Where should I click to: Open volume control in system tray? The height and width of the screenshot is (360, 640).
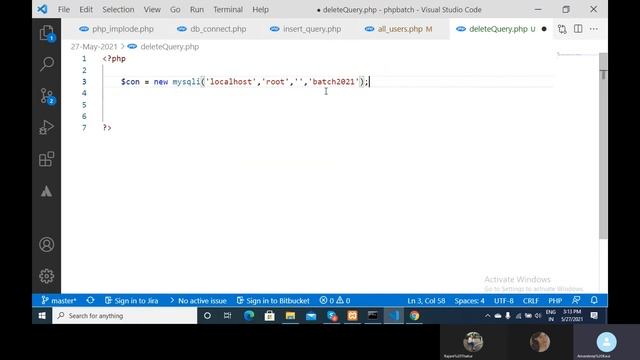(x=538, y=316)
